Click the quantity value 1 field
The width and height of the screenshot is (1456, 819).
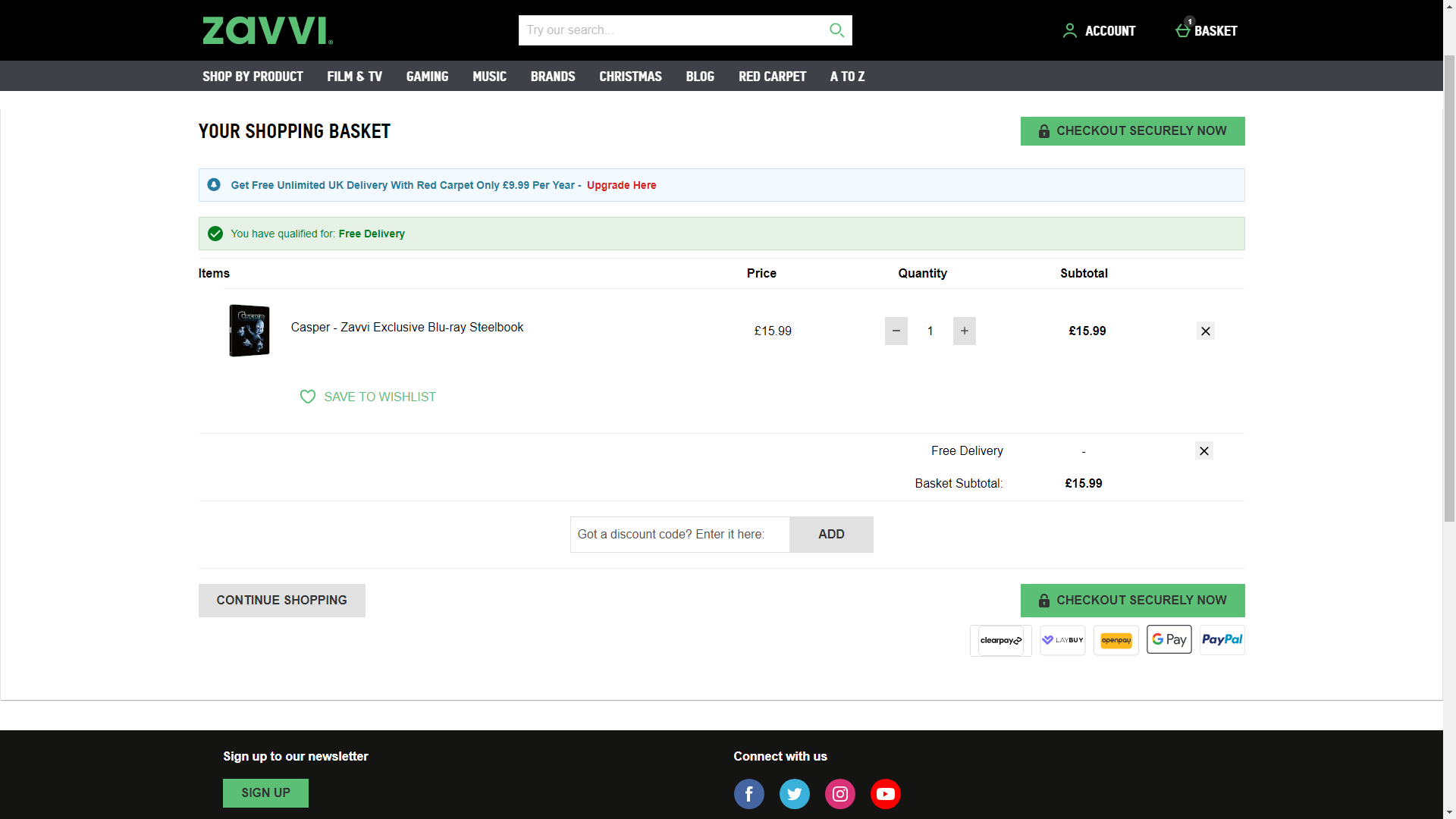pyautogui.click(x=930, y=331)
